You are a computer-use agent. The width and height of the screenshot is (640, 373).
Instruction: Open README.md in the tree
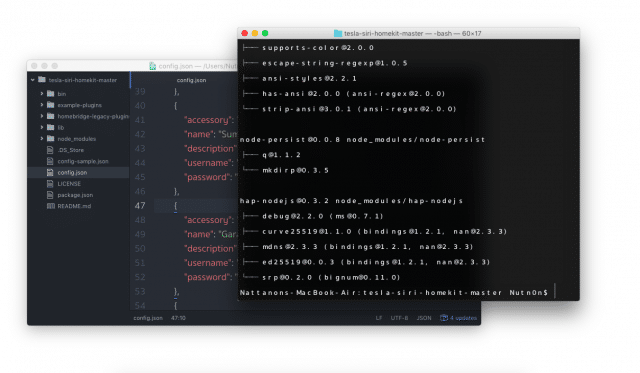coord(74,206)
